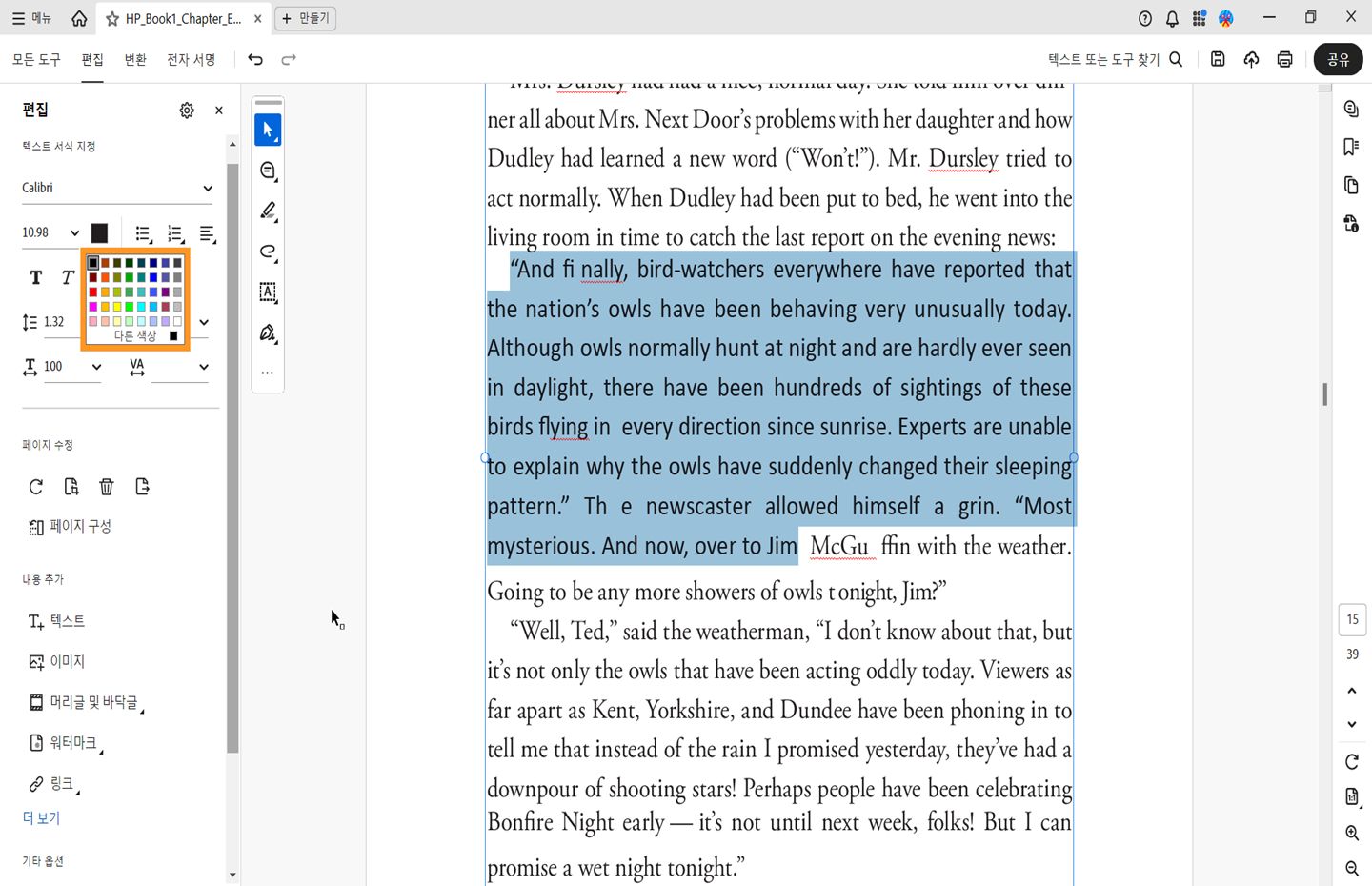Viewport: 1372px width, 886px height.
Task: Open the account profile avatar
Action: [1226, 18]
